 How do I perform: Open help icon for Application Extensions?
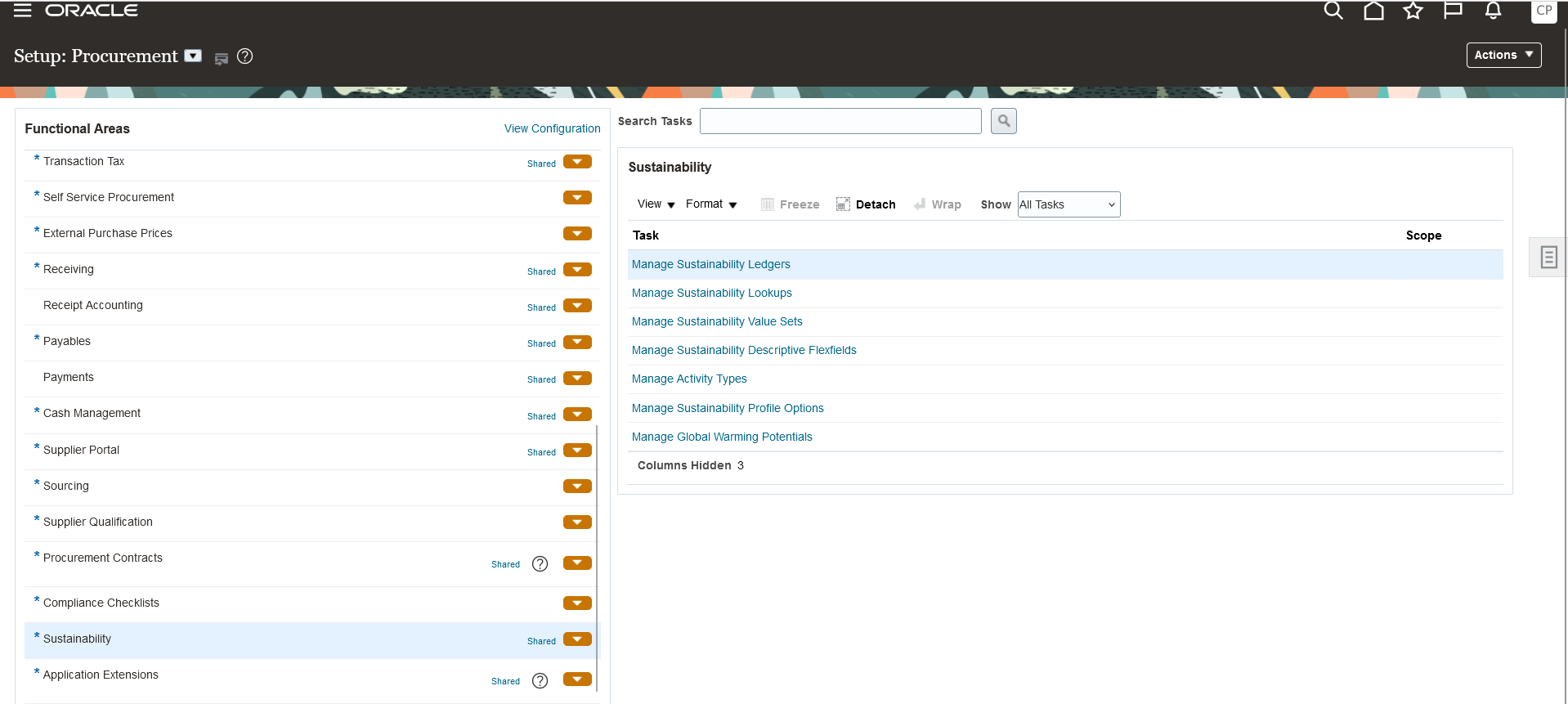(540, 680)
